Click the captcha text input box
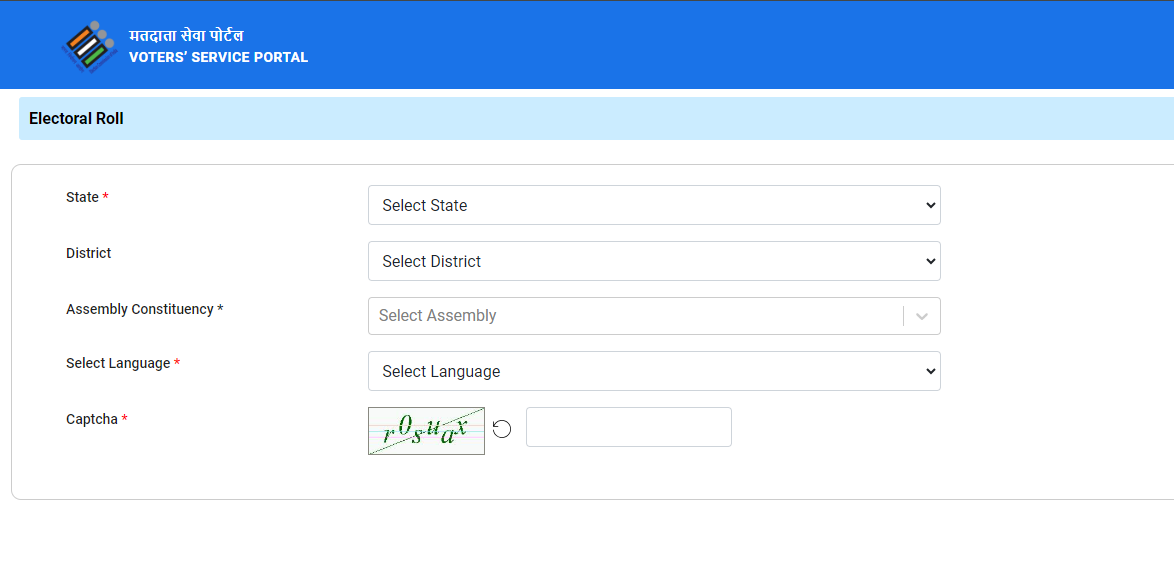This screenshot has height=565, width=1174. 628,427
